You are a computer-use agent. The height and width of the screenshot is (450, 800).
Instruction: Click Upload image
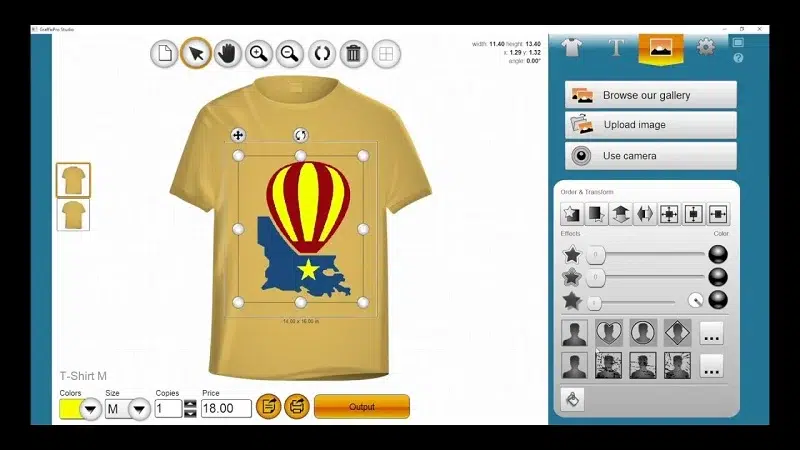651,125
